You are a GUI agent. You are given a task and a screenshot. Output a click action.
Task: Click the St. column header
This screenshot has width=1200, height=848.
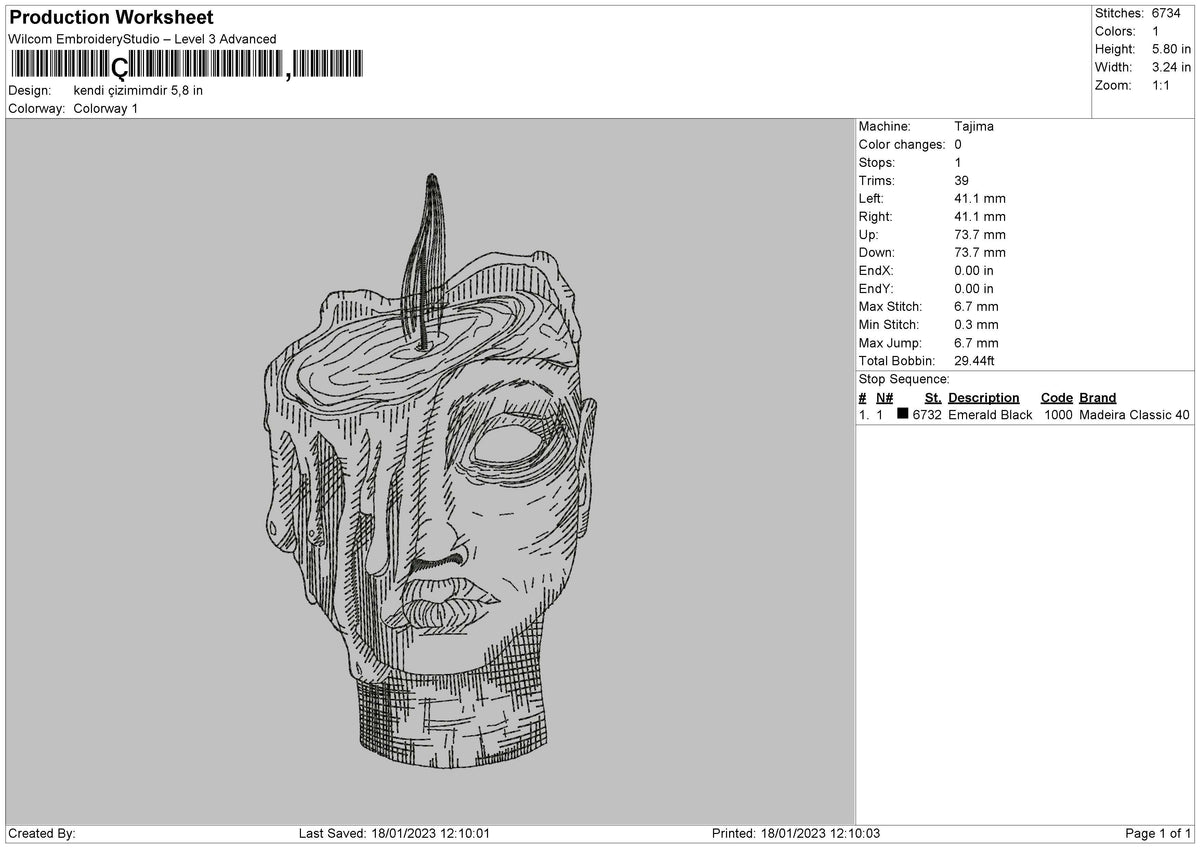[933, 398]
